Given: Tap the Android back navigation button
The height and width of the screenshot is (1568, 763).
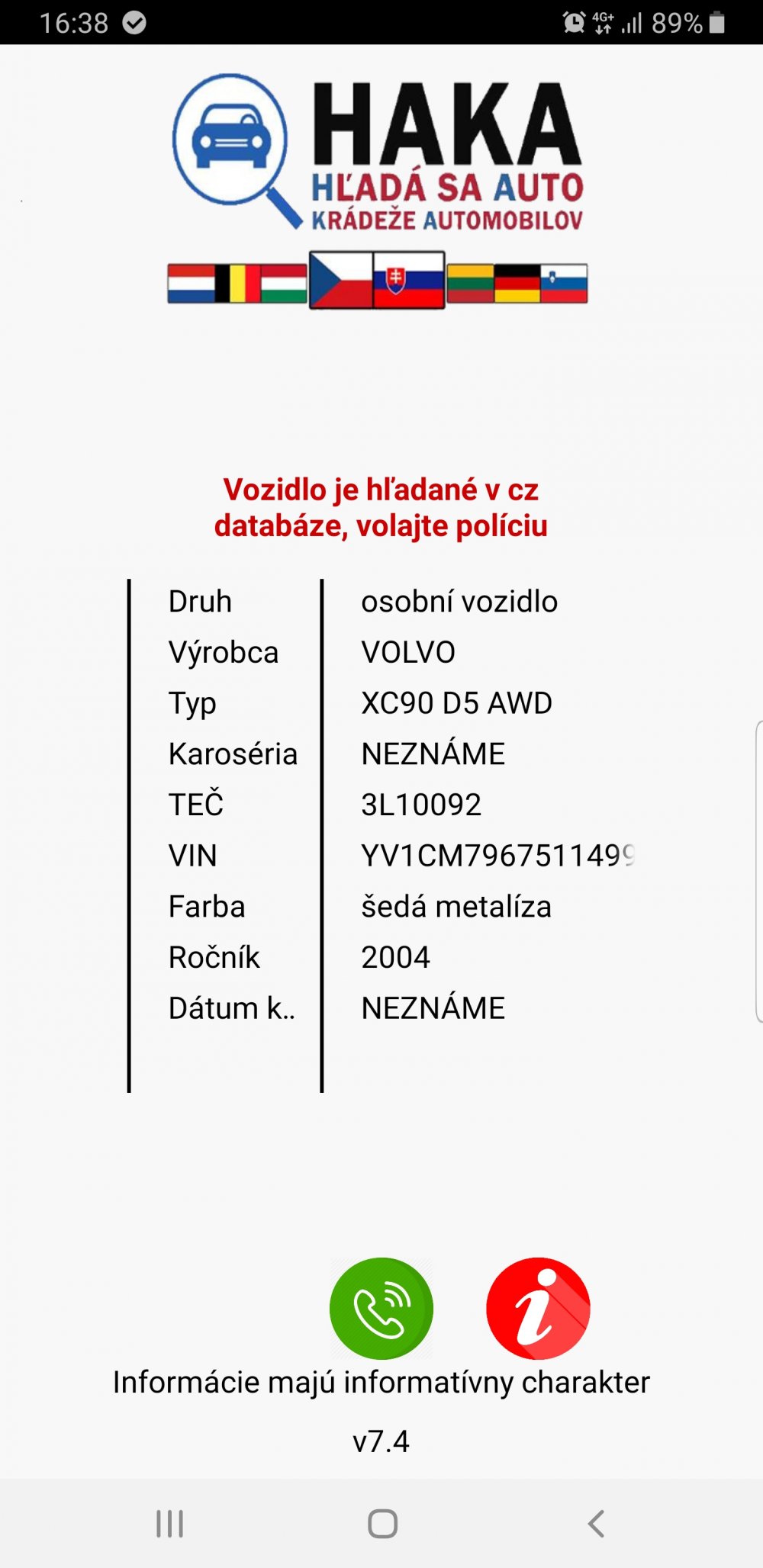Looking at the screenshot, I should pyautogui.click(x=596, y=1524).
